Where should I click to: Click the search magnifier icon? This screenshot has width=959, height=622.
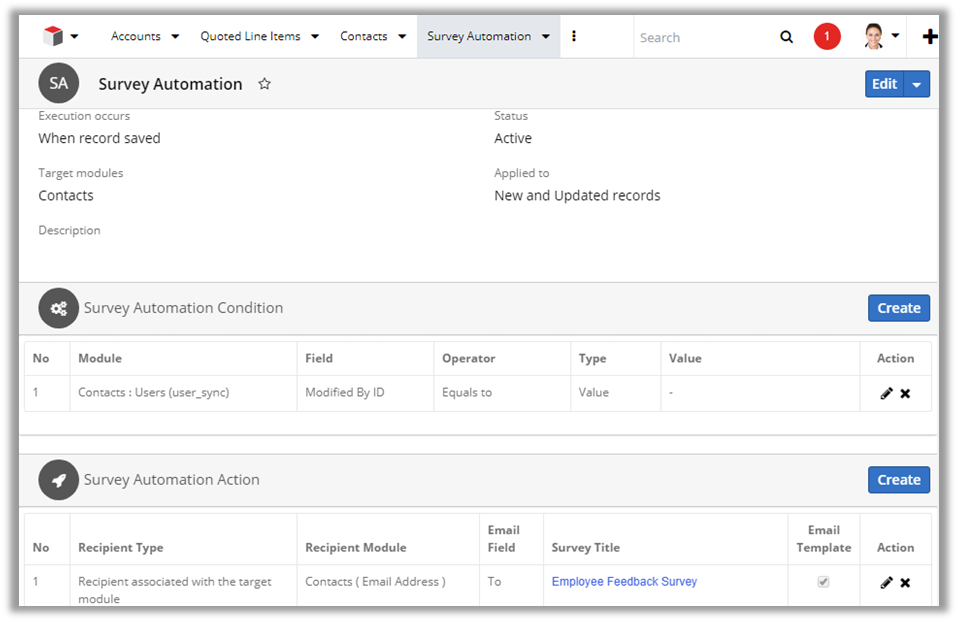786,37
